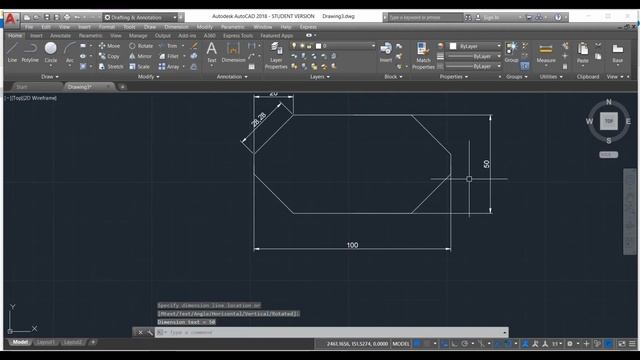Click the add layout plus button
The height and width of the screenshot is (360, 640).
tap(93, 342)
